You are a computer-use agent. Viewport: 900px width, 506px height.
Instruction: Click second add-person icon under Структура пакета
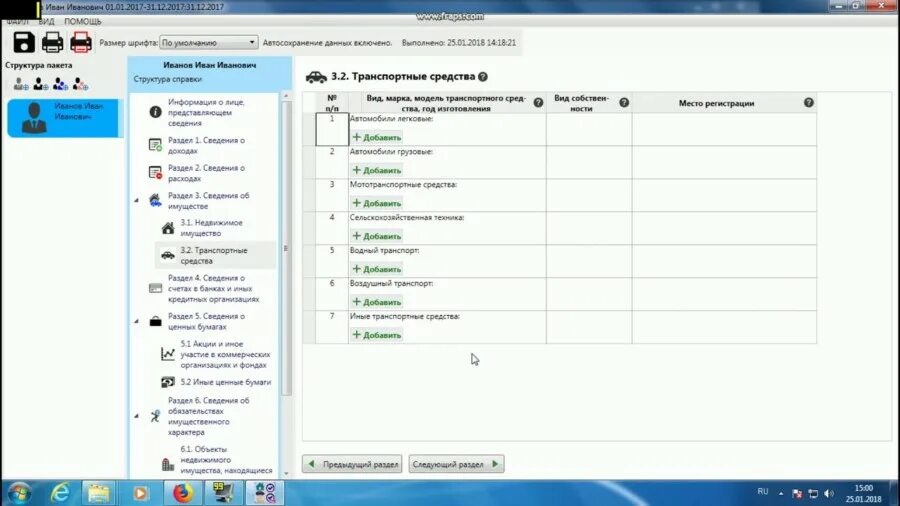coord(41,84)
